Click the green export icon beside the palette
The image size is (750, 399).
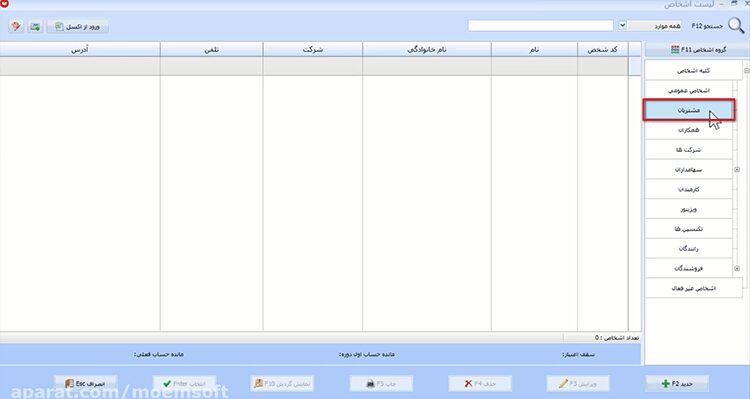[x=35, y=26]
